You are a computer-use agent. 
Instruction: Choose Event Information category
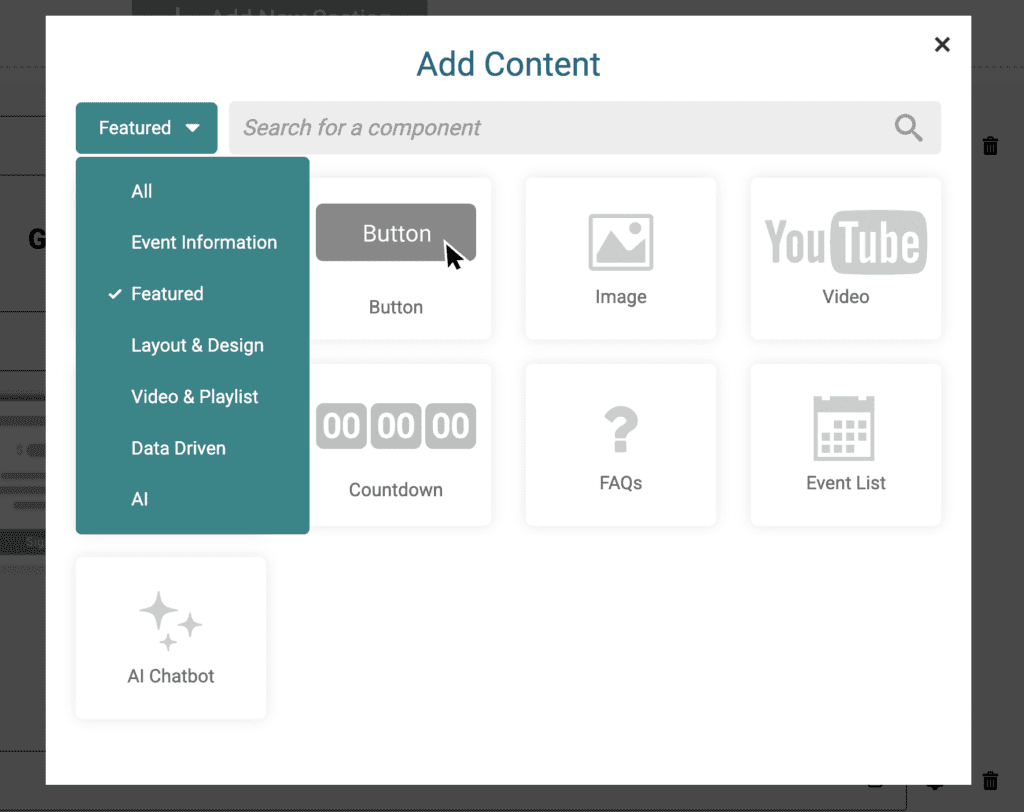204,242
